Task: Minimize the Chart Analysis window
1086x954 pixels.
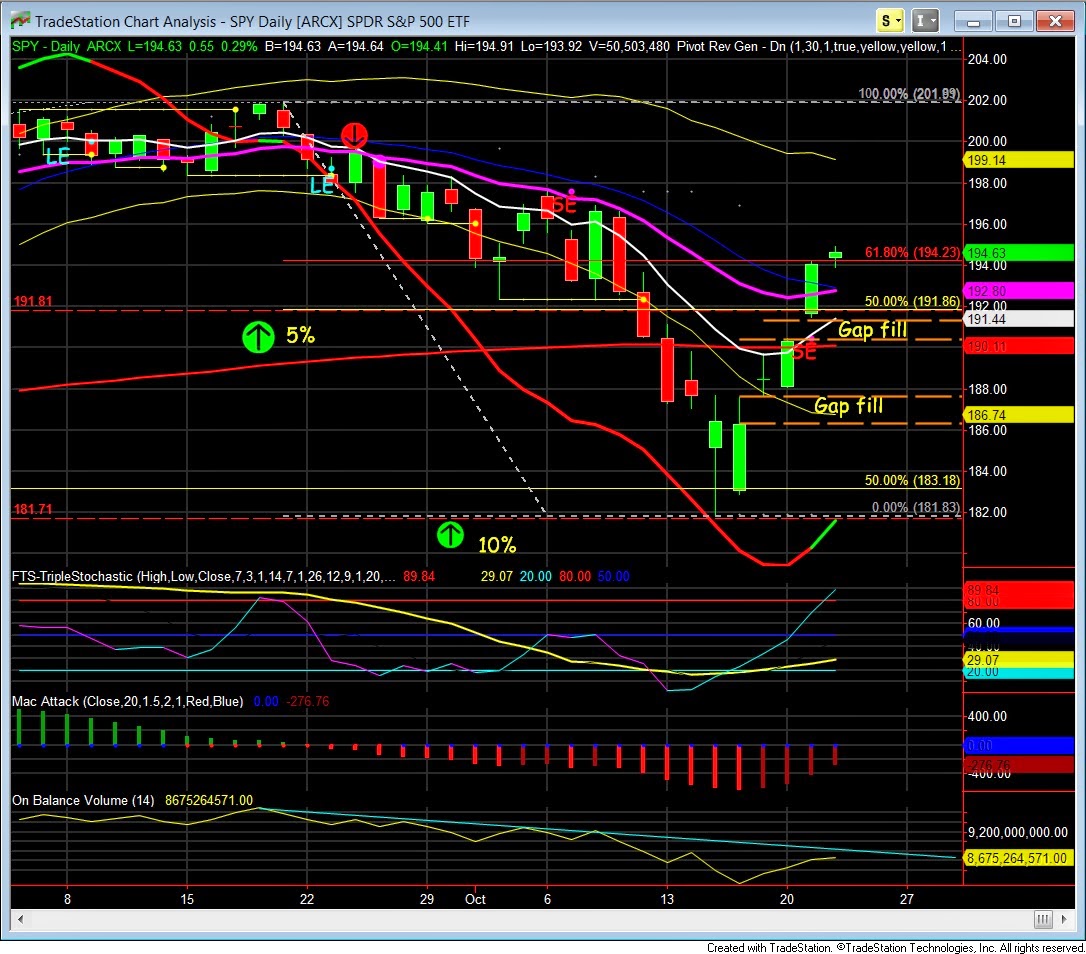Action: coord(972,21)
